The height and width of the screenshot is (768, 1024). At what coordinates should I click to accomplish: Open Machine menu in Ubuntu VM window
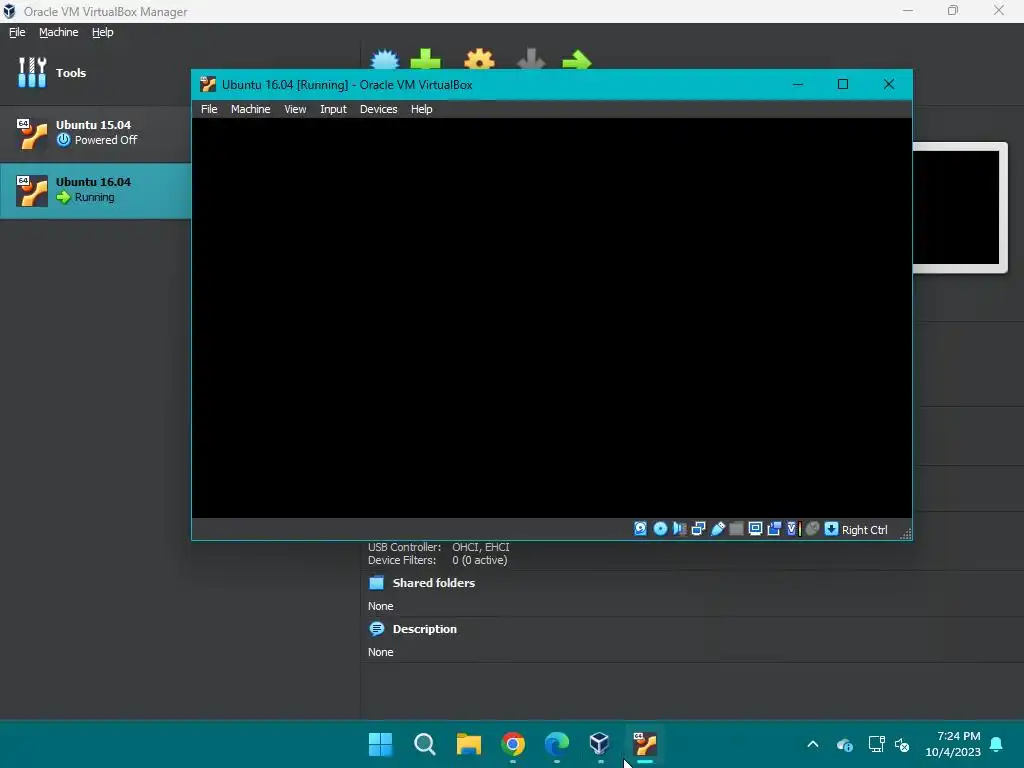[250, 109]
